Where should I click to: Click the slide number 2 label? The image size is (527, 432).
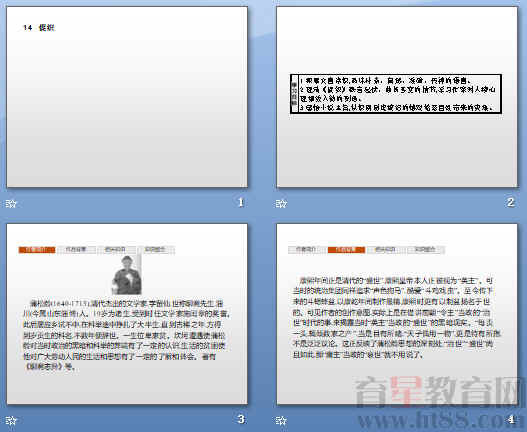[511, 202]
